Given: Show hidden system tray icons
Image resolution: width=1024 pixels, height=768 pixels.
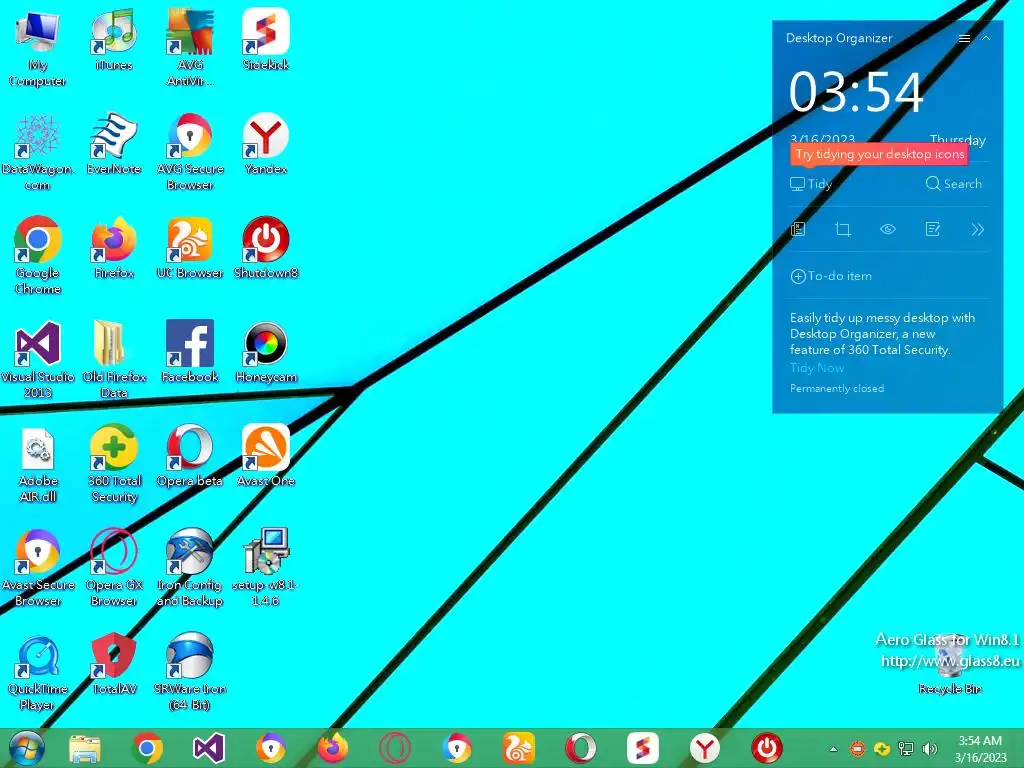Looking at the screenshot, I should pos(833,749).
